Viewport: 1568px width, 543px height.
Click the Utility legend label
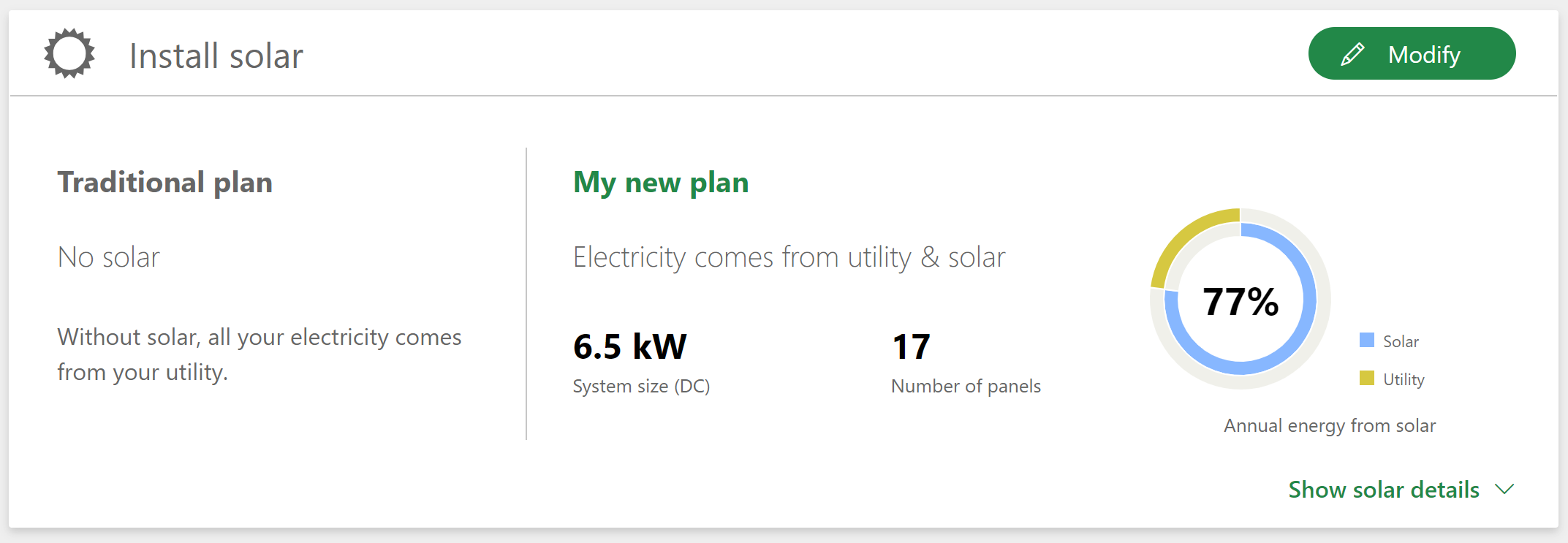[1404, 379]
